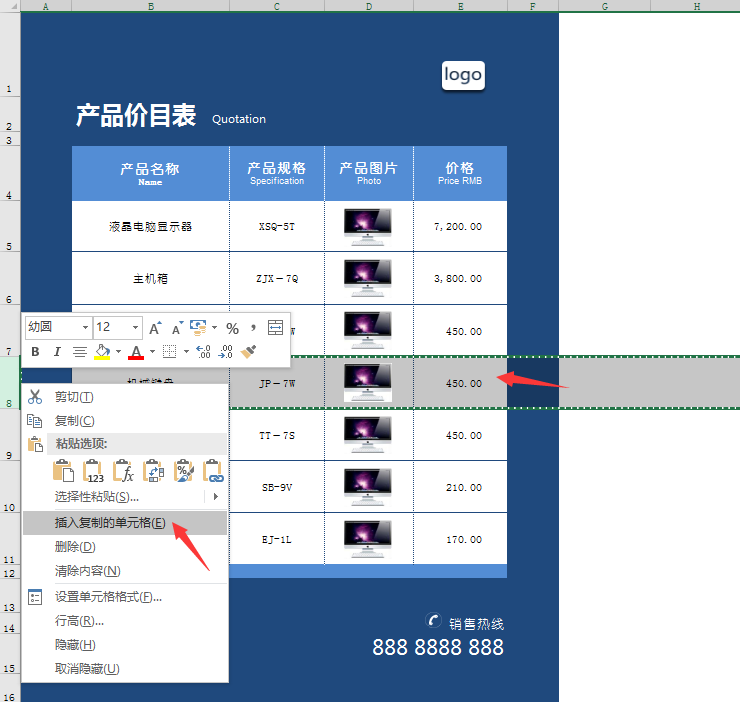The width and height of the screenshot is (740, 702).
Task: Select row 5 header
Action: tap(9, 226)
